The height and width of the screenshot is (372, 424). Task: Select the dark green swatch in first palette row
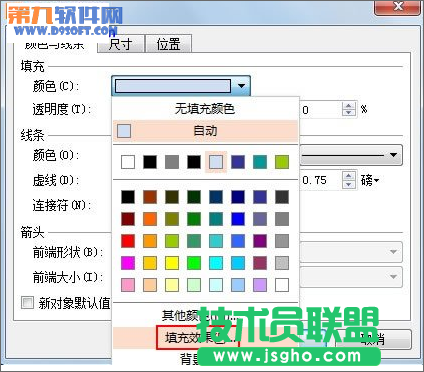[x=194, y=197]
